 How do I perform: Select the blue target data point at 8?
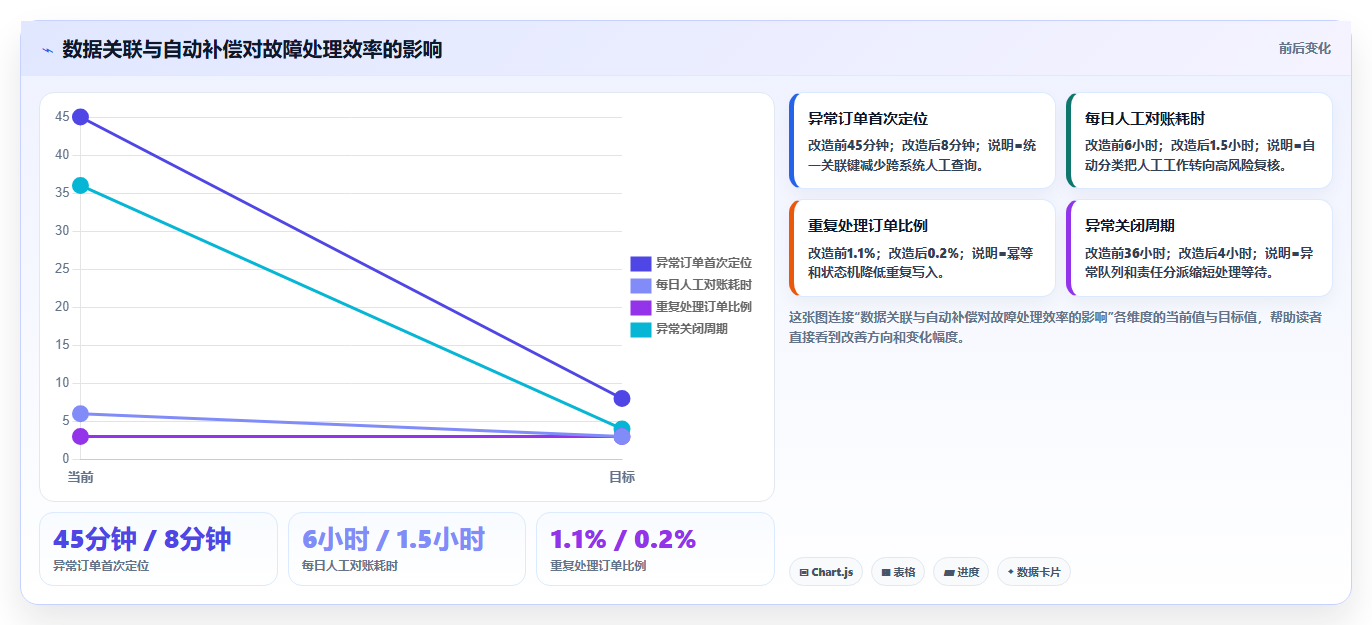pyautogui.click(x=622, y=399)
